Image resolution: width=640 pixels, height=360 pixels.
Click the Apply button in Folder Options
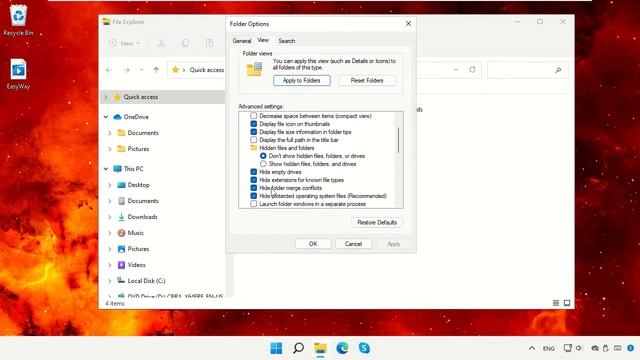click(393, 244)
